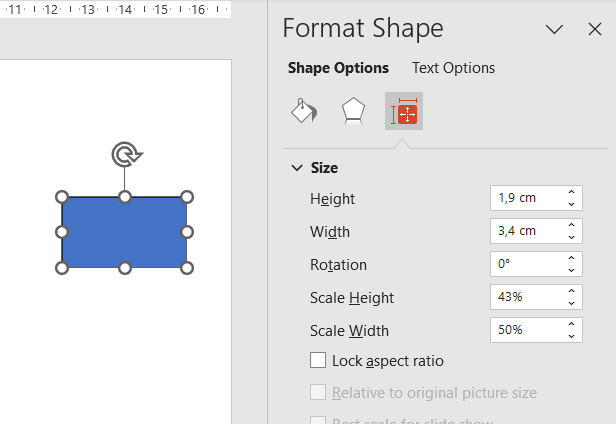This screenshot has height=424, width=616.
Task: Click the right-middle resize handle of the rectangle
Action: pyautogui.click(x=187, y=232)
